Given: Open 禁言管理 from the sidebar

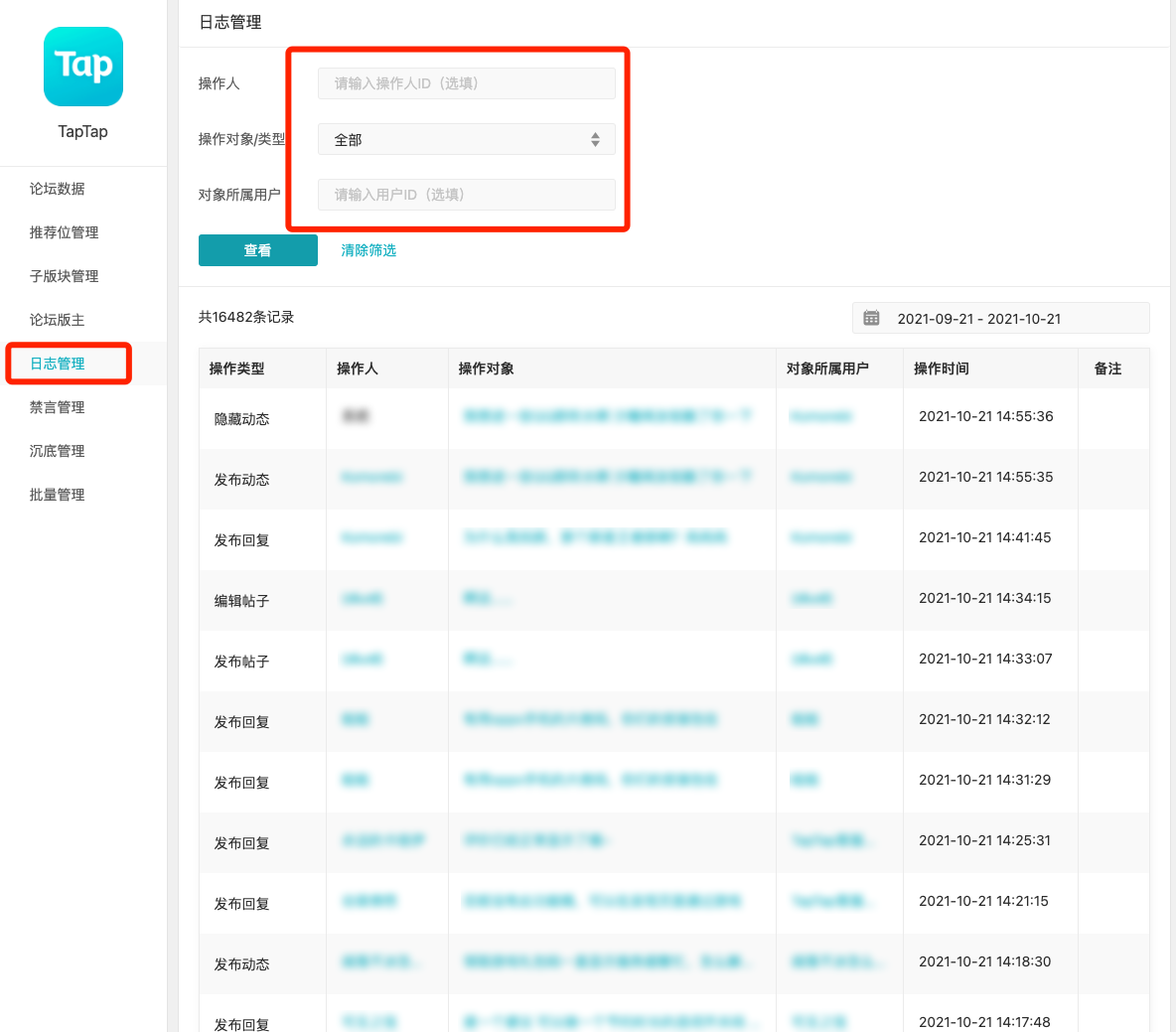Looking at the screenshot, I should 57,407.
